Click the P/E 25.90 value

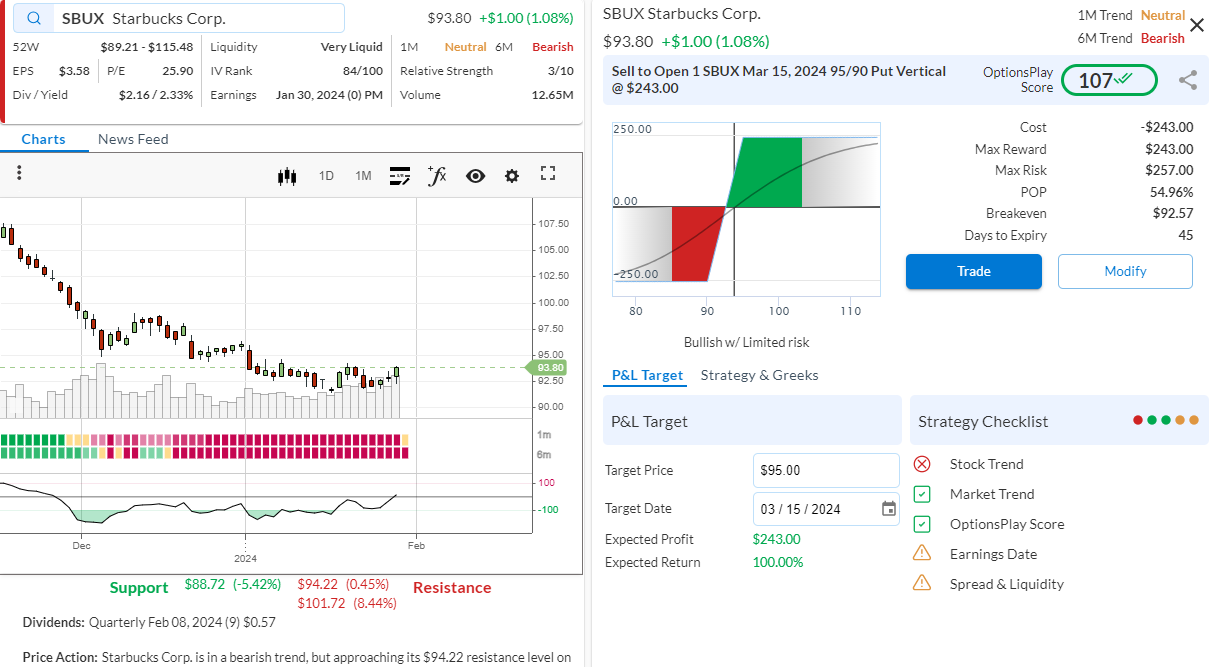coord(178,71)
